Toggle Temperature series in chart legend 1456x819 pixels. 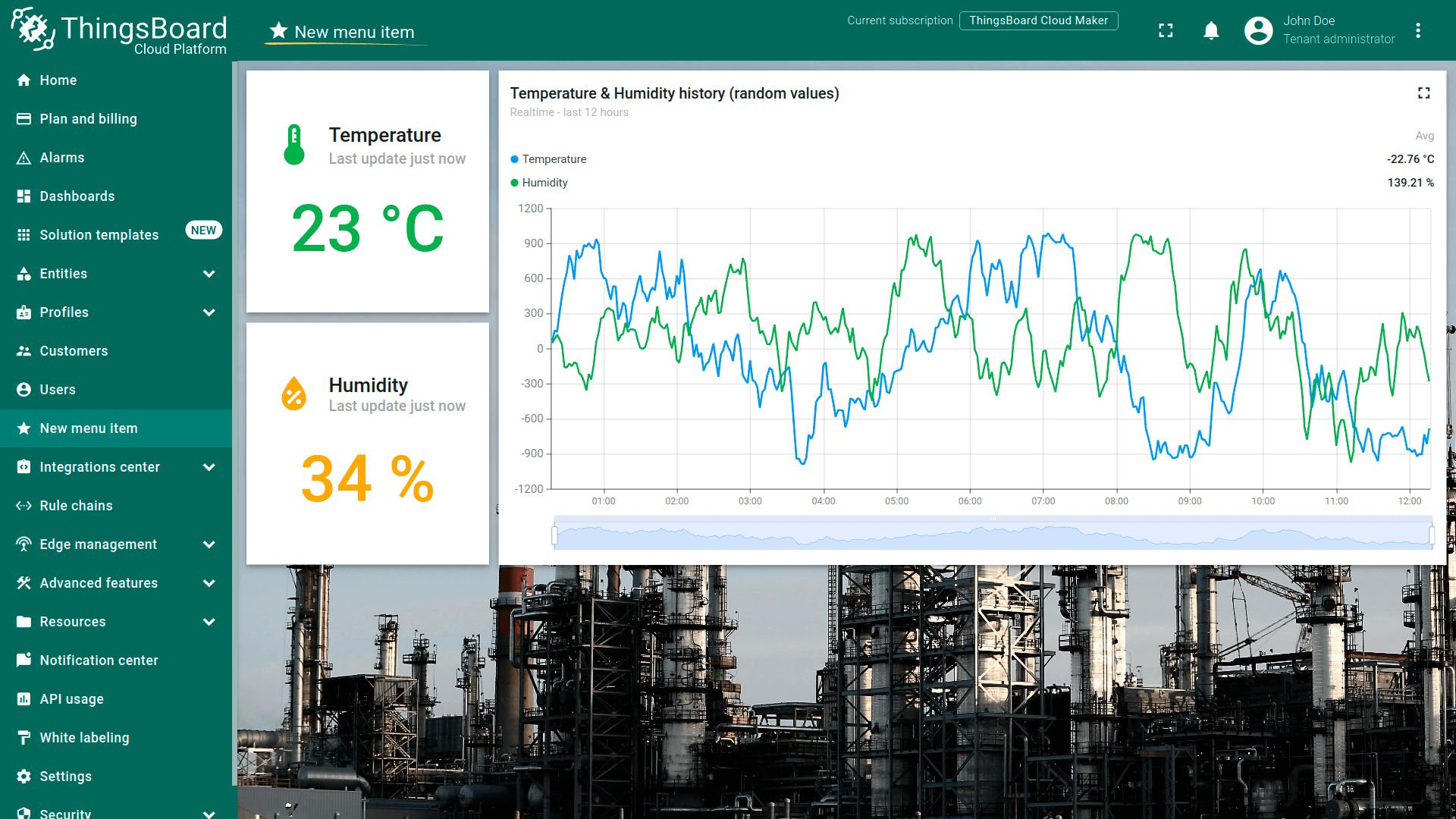click(554, 159)
